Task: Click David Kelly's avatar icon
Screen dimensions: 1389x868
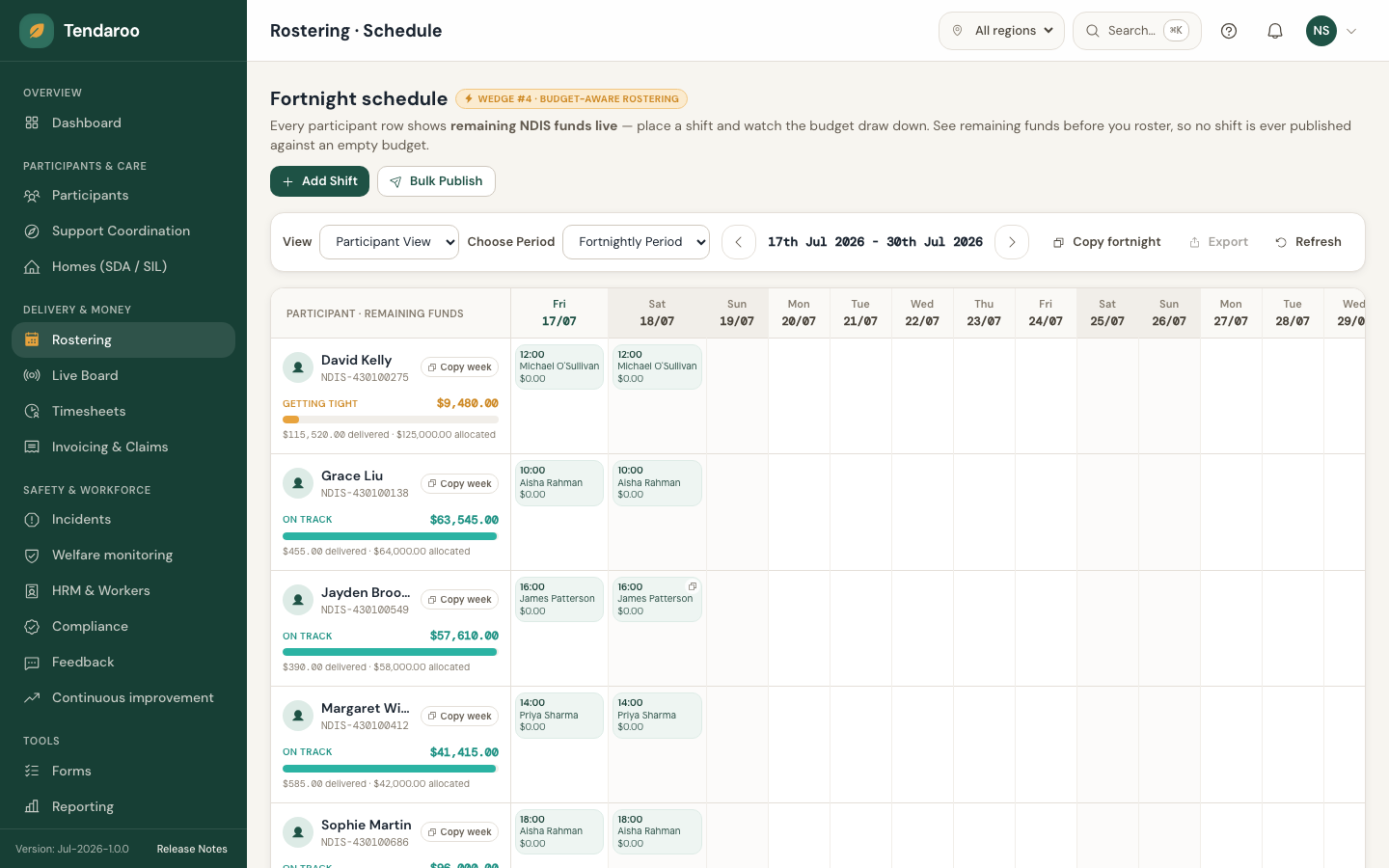Action: click(298, 367)
